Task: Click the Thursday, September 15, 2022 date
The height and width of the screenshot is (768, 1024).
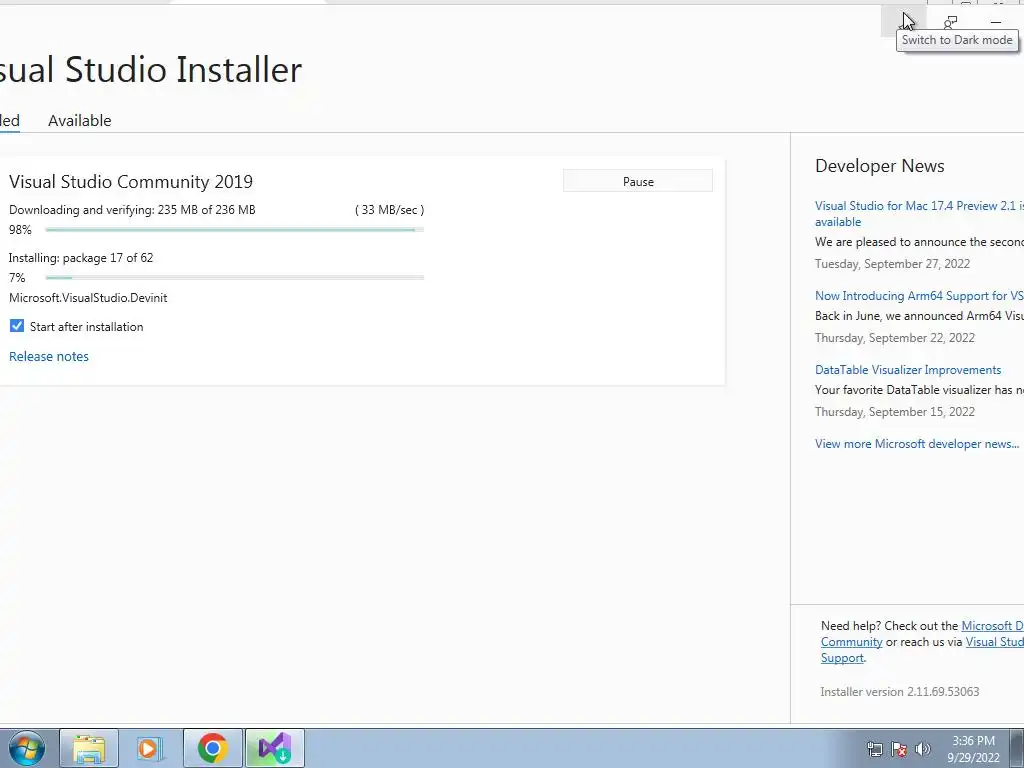Action: click(895, 412)
